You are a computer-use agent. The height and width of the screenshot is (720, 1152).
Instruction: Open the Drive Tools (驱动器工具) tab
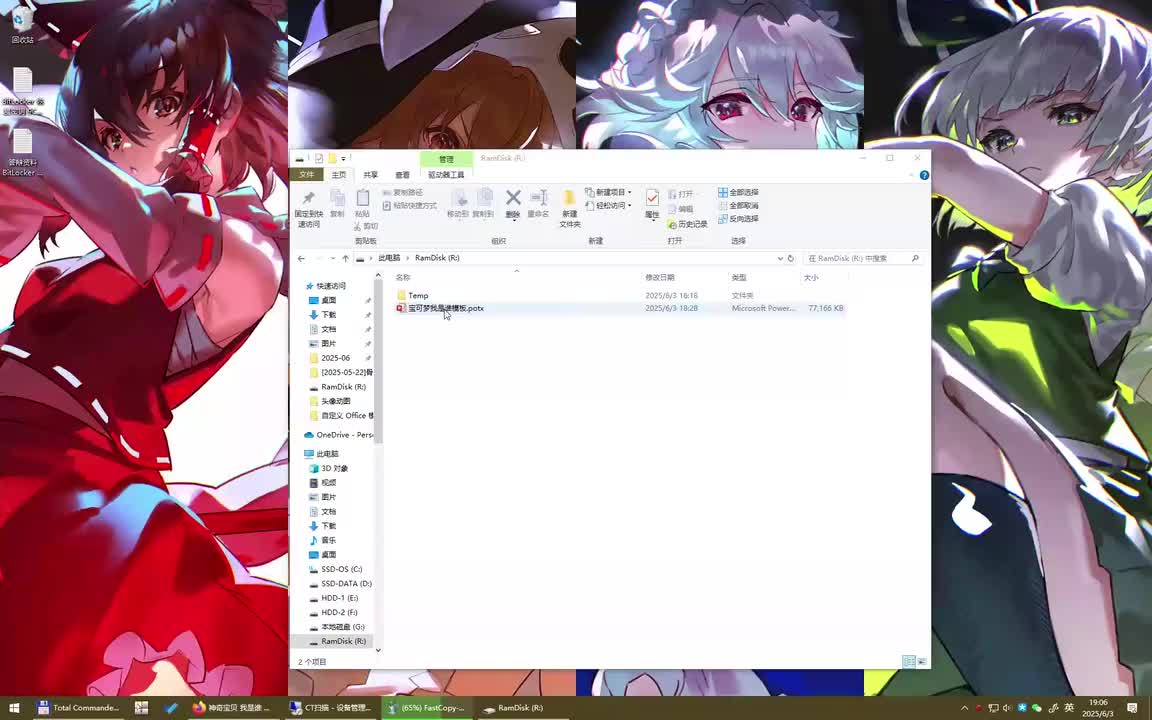446,175
